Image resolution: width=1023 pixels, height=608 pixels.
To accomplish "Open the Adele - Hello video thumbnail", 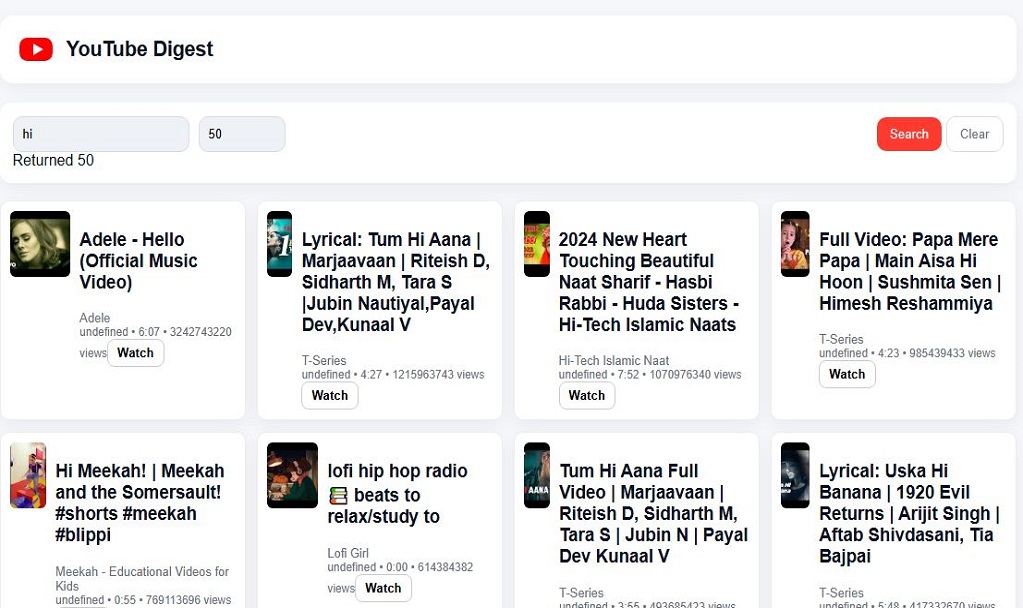I will pos(40,244).
